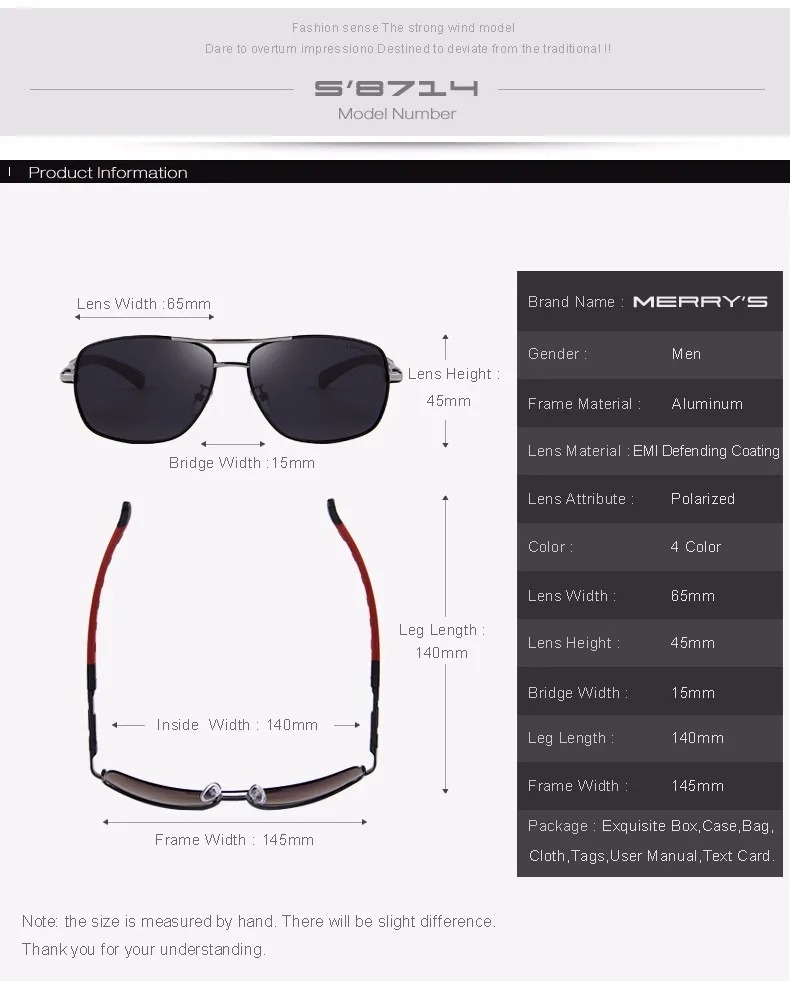Click the '140mm' value under Leg Length diagram
Image resolution: width=790 pixels, height=981 pixels.
[442, 653]
